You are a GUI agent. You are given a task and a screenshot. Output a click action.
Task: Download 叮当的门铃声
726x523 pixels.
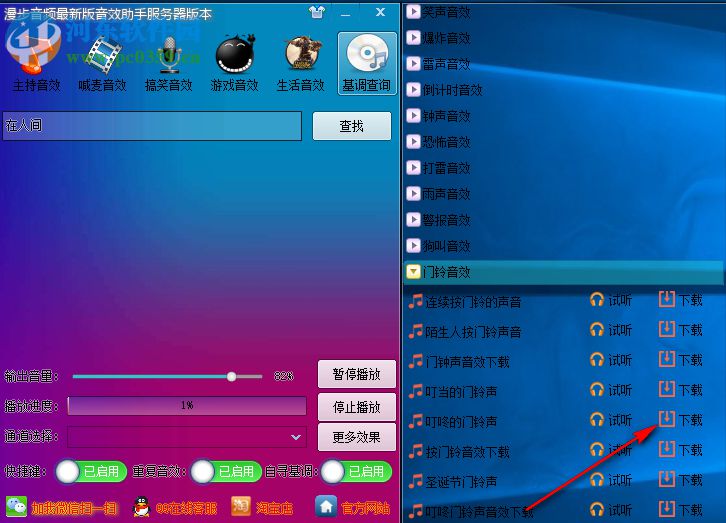click(x=681, y=390)
